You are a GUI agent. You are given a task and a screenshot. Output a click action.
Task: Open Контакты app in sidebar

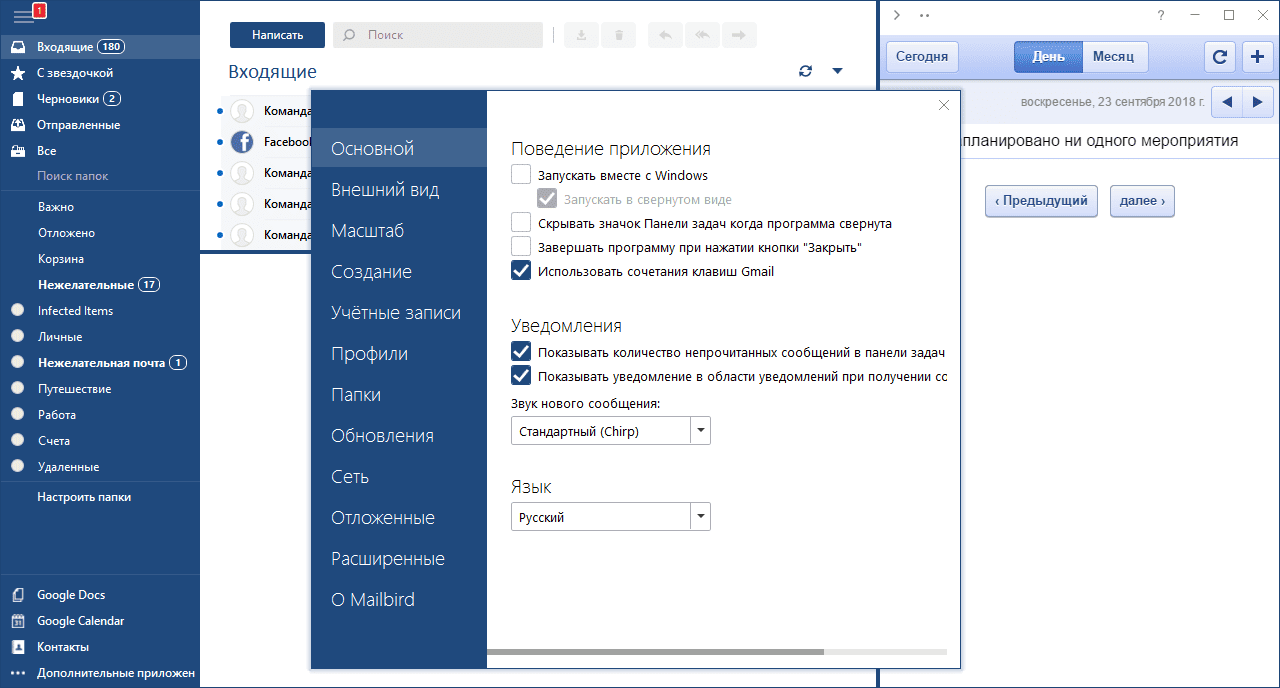[63, 647]
